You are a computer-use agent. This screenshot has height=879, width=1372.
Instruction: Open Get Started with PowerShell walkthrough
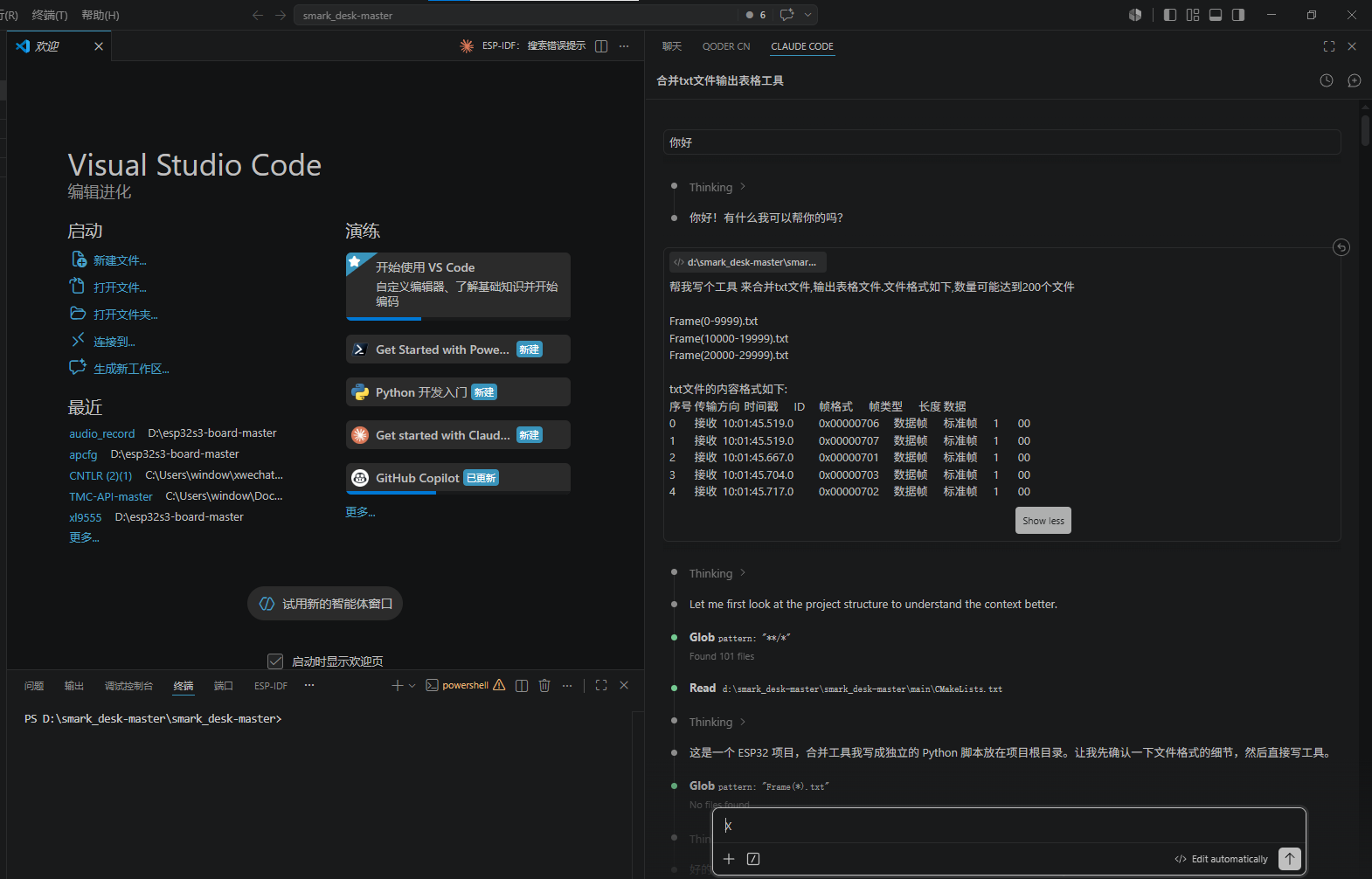[x=458, y=350]
